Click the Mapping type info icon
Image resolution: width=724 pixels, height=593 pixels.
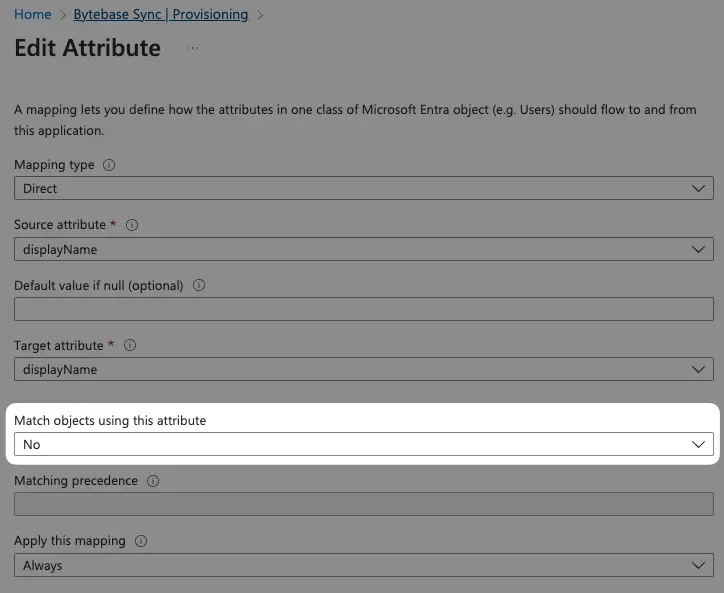[x=109, y=165]
